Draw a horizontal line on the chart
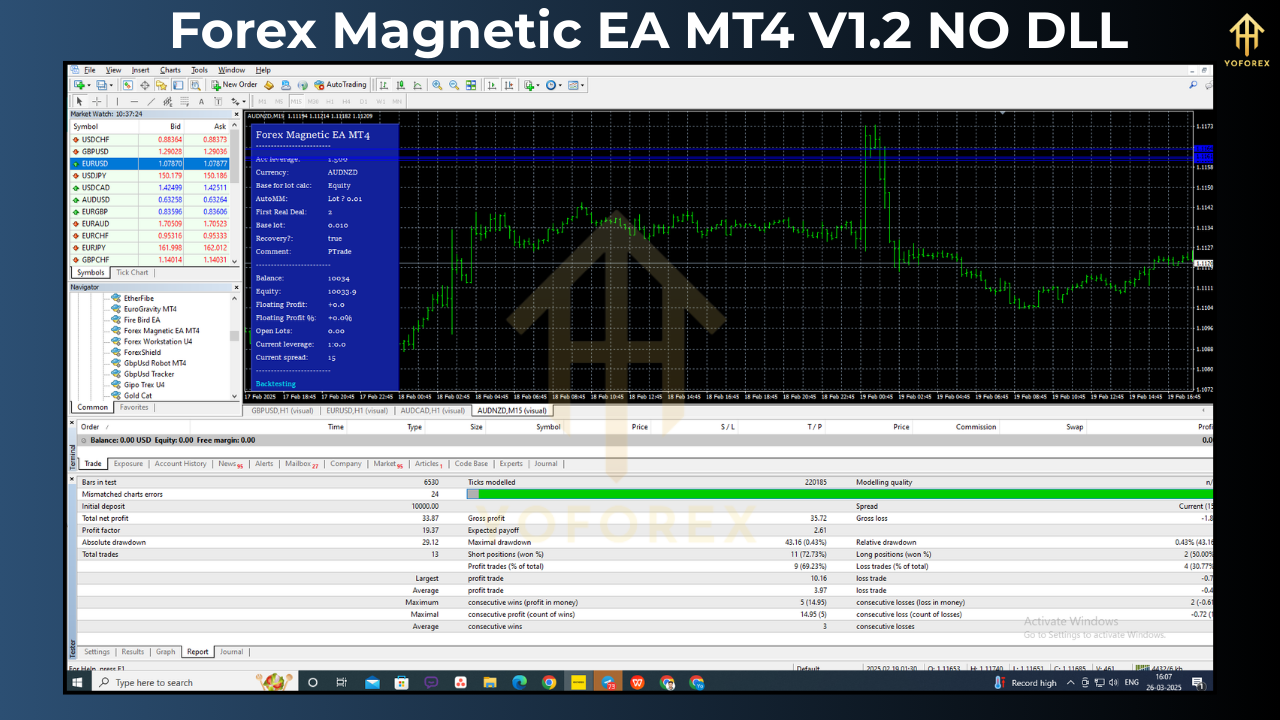 135,101
